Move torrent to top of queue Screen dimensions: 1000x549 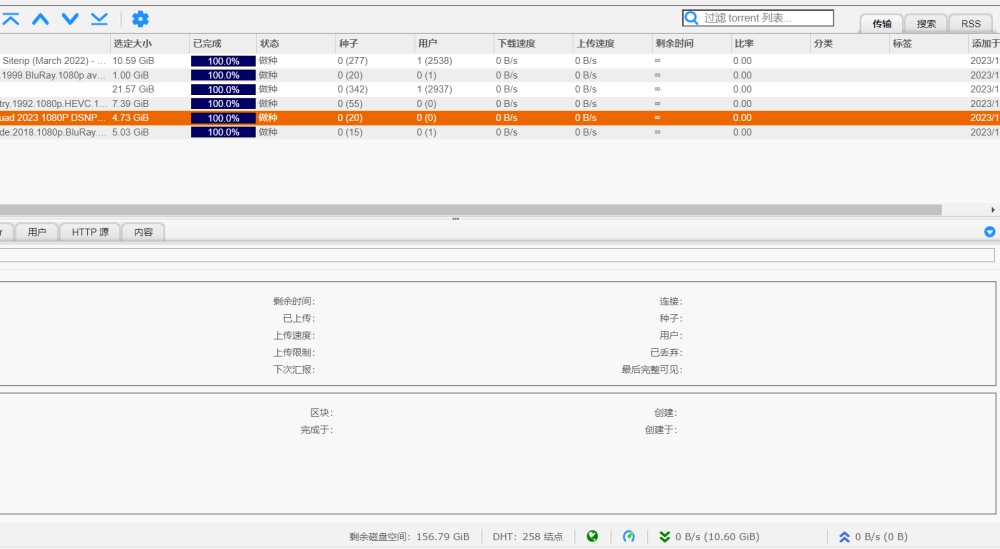pos(10,19)
